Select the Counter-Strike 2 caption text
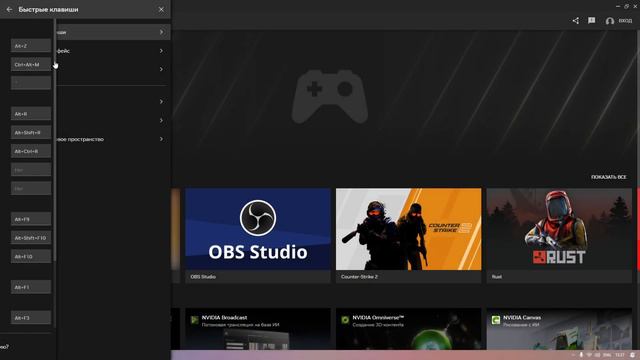This screenshot has width=640, height=360. pos(359,277)
